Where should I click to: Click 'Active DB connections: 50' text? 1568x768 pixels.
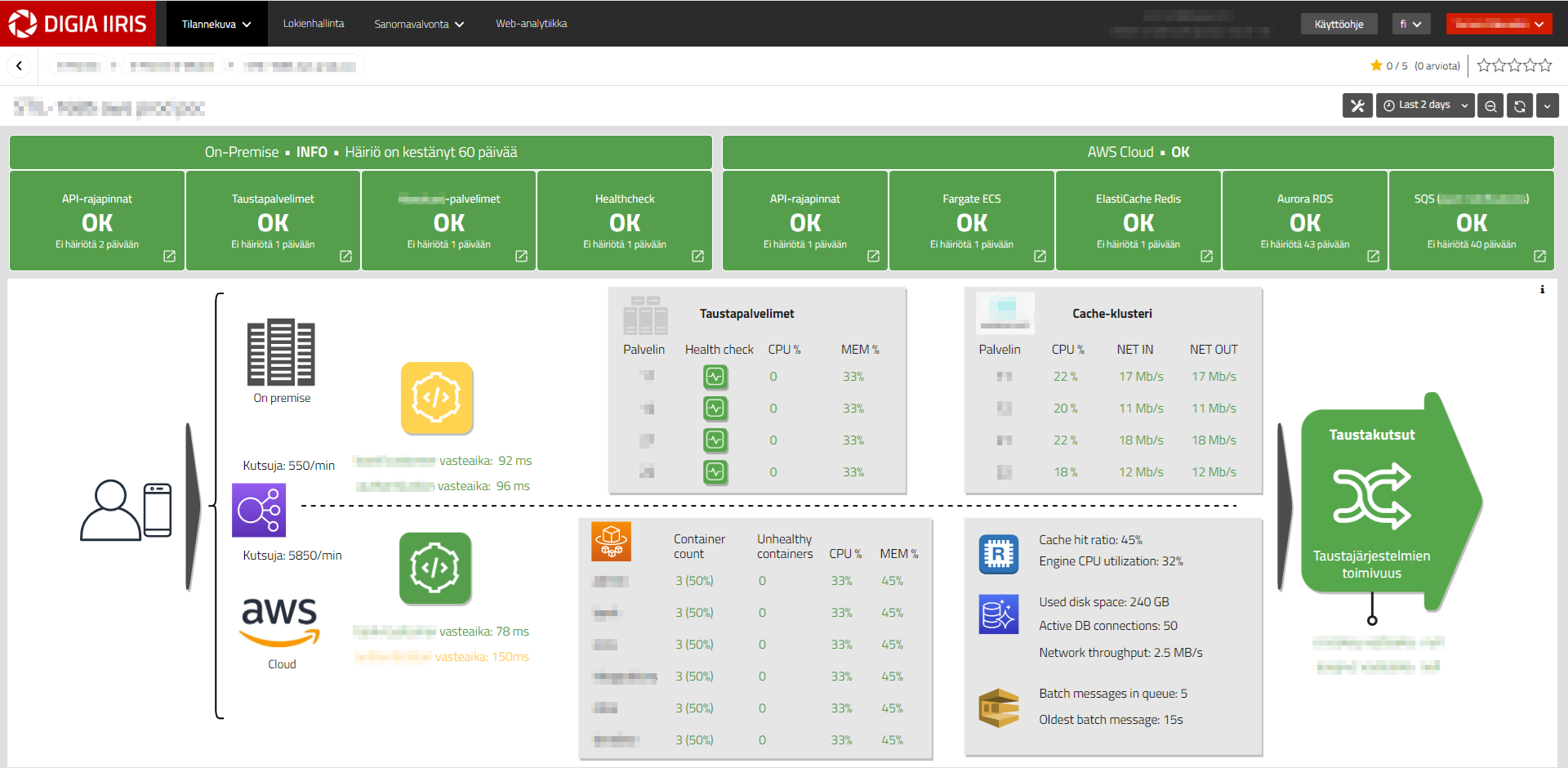tap(1108, 626)
